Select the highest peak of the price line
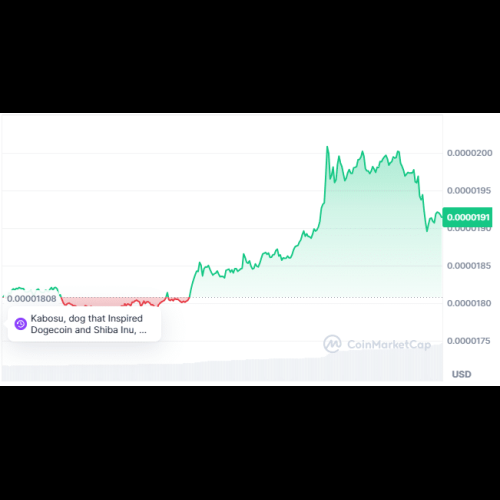This screenshot has width=500, height=500. pos(327,147)
